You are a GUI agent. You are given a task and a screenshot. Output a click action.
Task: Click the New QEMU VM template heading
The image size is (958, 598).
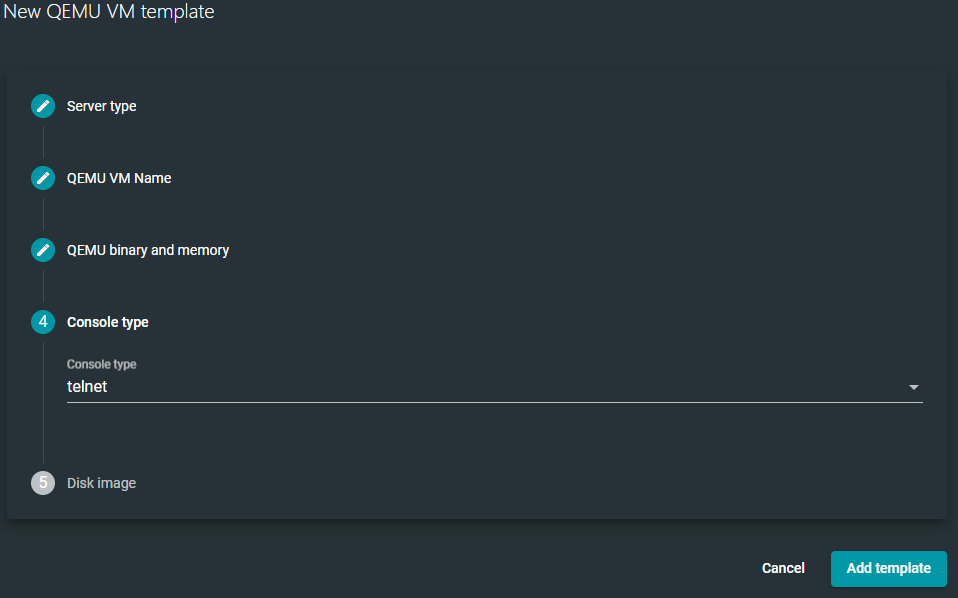108,12
